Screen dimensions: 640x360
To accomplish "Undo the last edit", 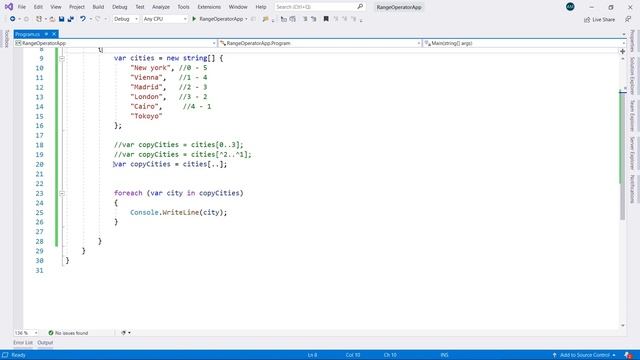I will pos(83,19).
